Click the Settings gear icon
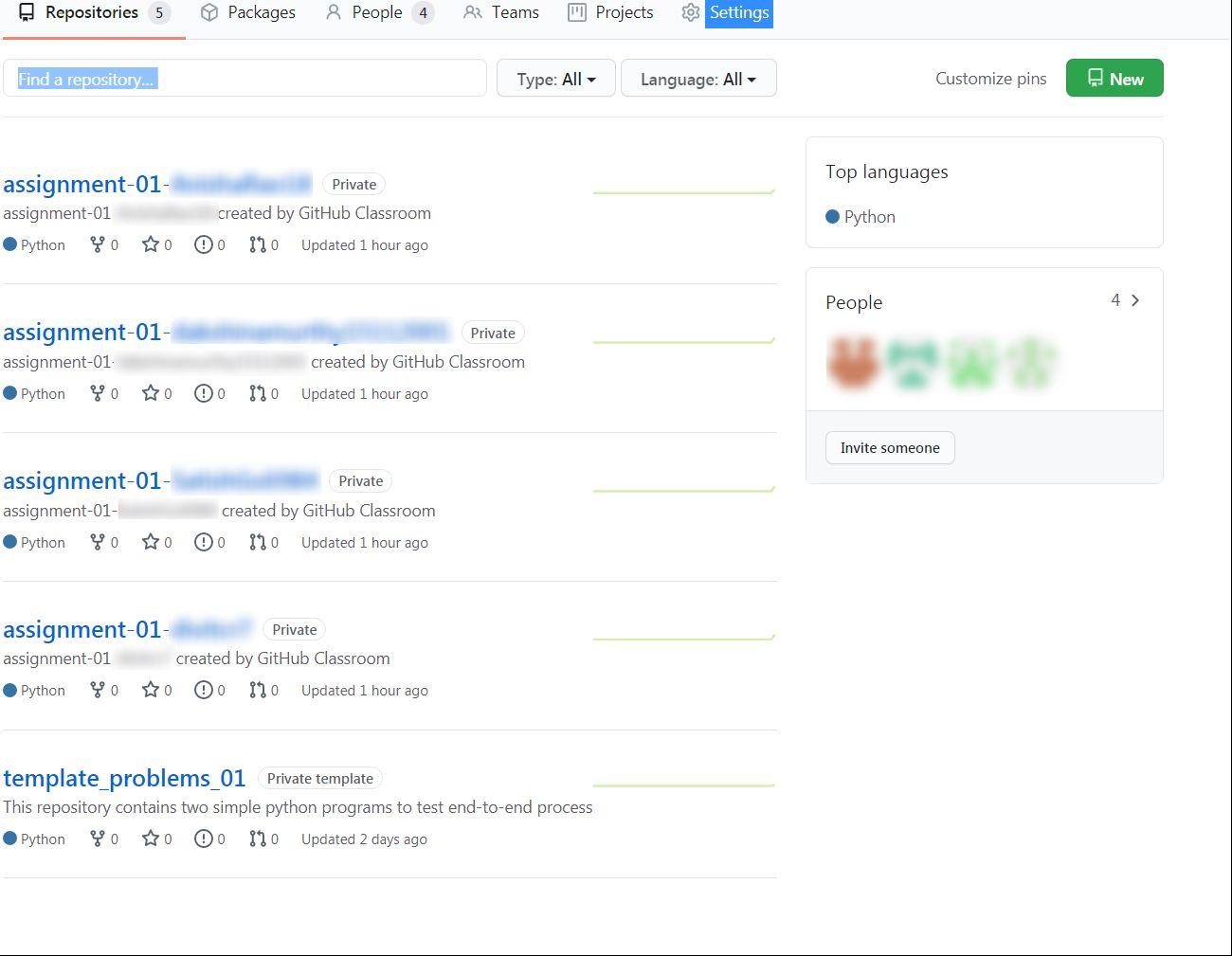1232x956 pixels. (x=691, y=12)
